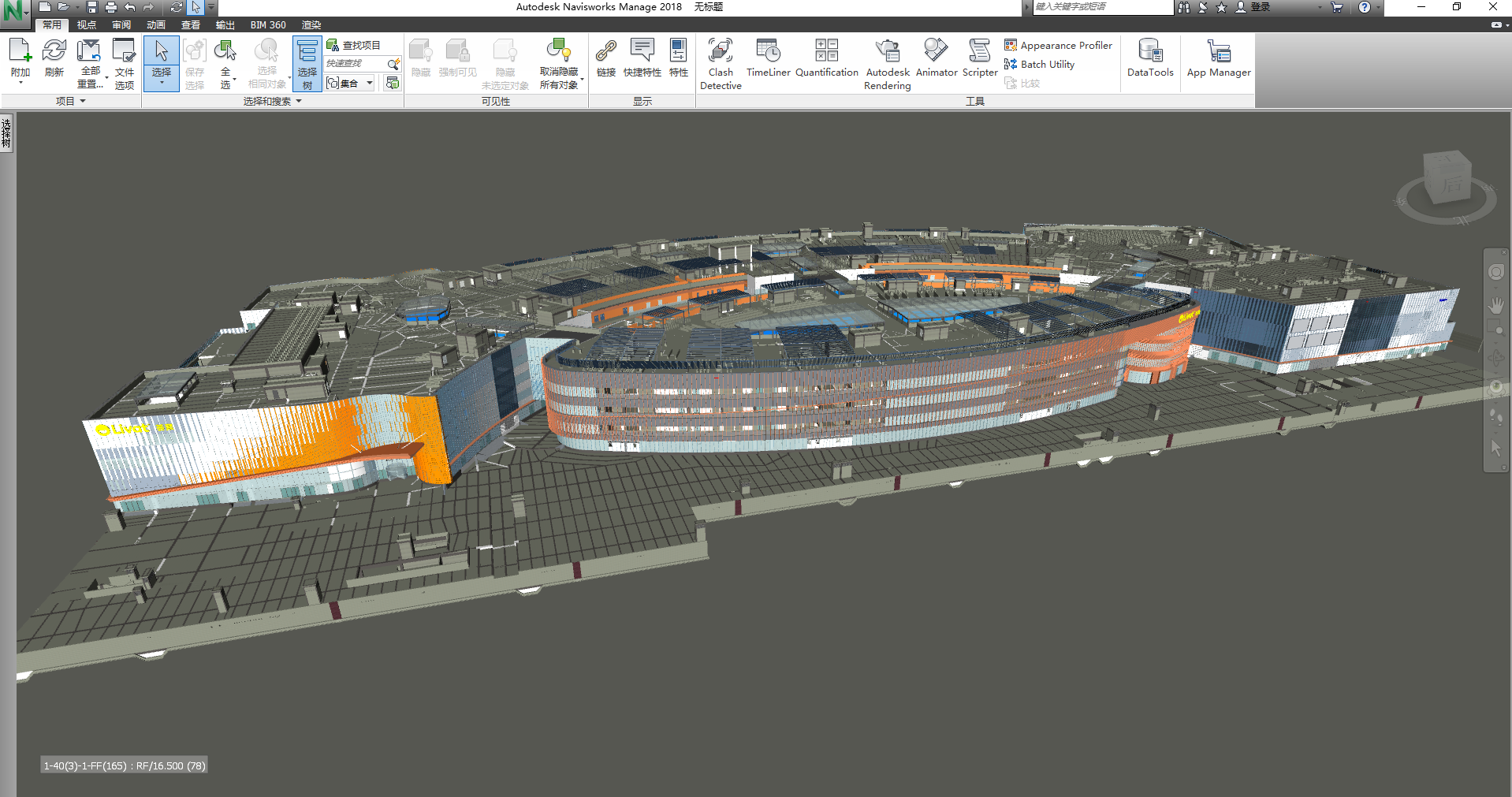Click the ViewCube 后 (Back) face

point(1451,185)
